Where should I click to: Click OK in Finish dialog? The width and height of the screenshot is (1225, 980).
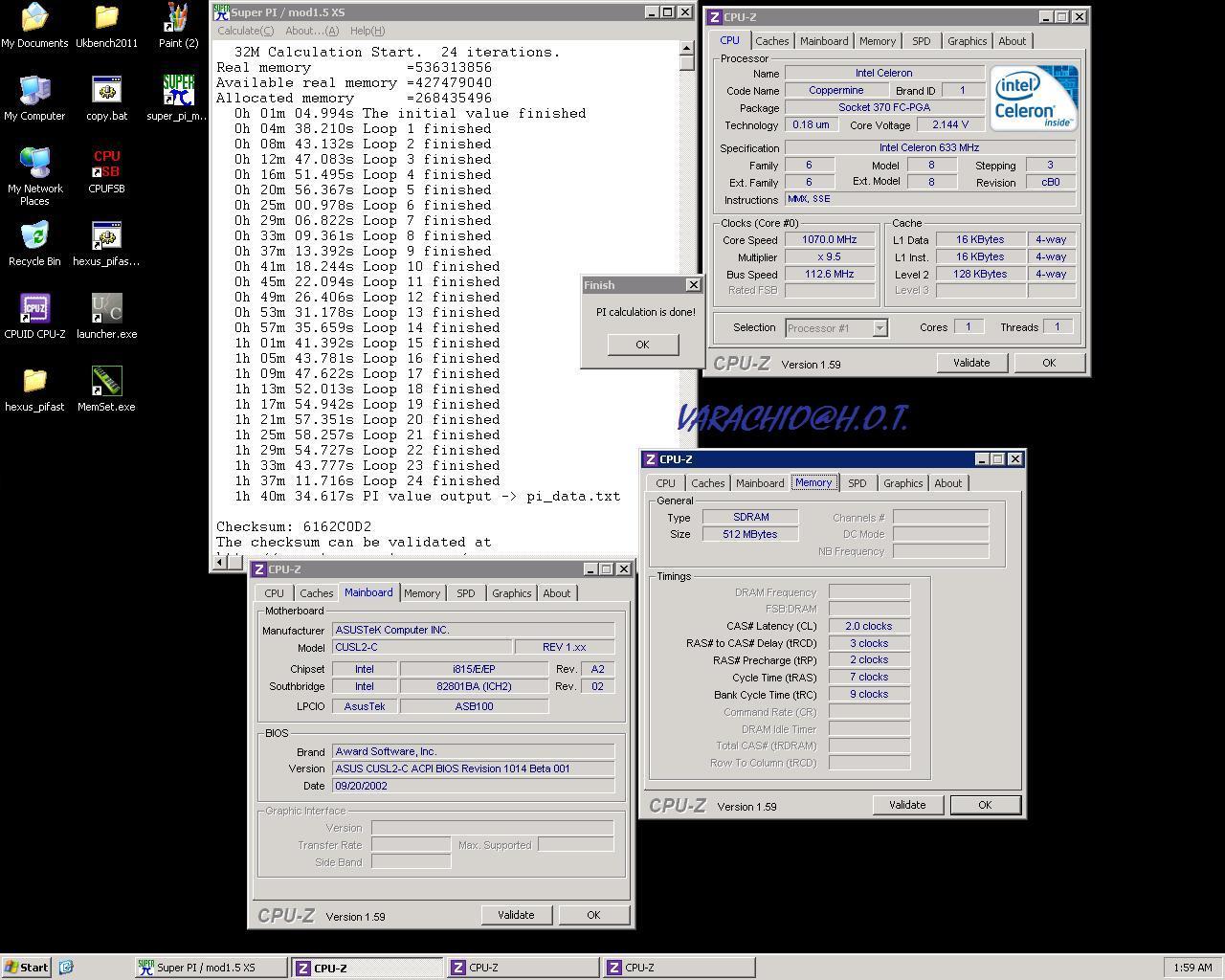point(642,345)
